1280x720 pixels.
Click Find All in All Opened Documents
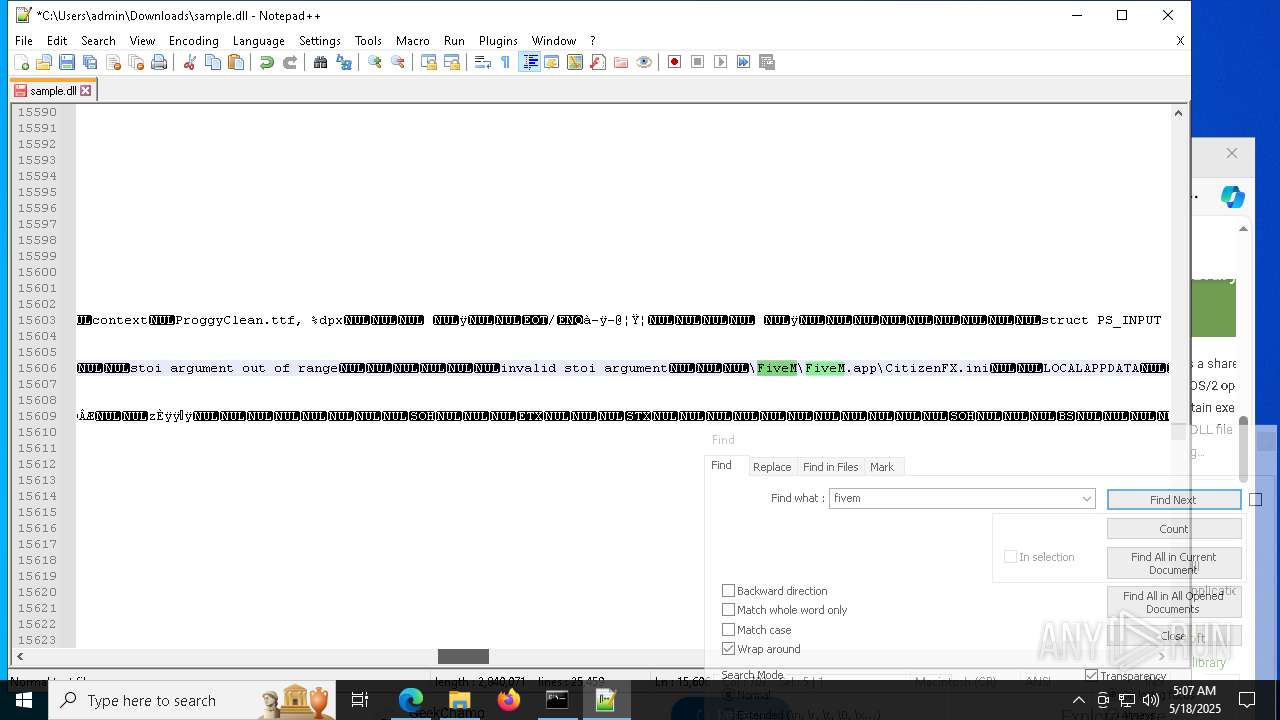(x=1173, y=602)
